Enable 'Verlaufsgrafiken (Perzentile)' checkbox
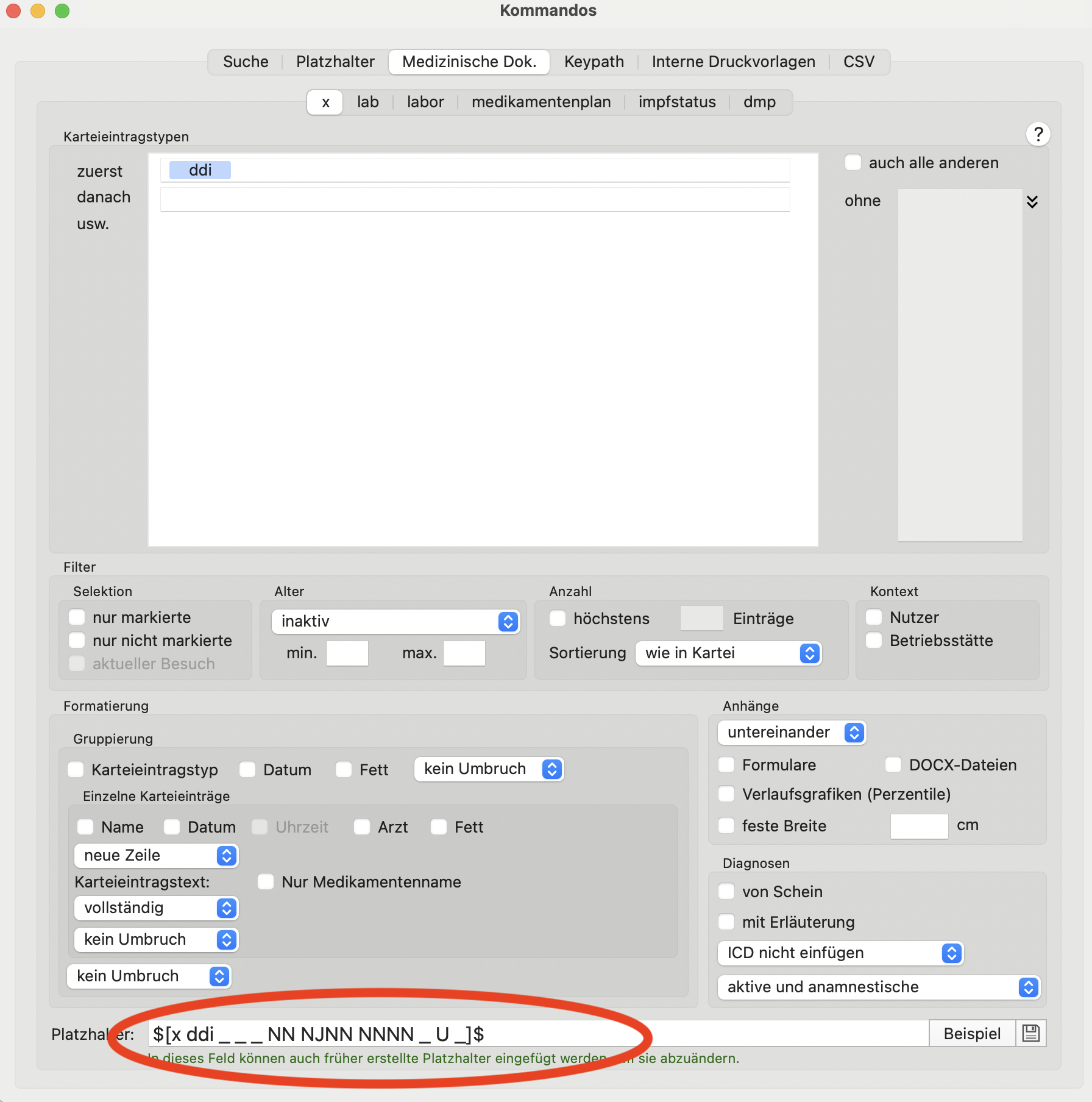The height and width of the screenshot is (1102, 1092). coord(726,794)
